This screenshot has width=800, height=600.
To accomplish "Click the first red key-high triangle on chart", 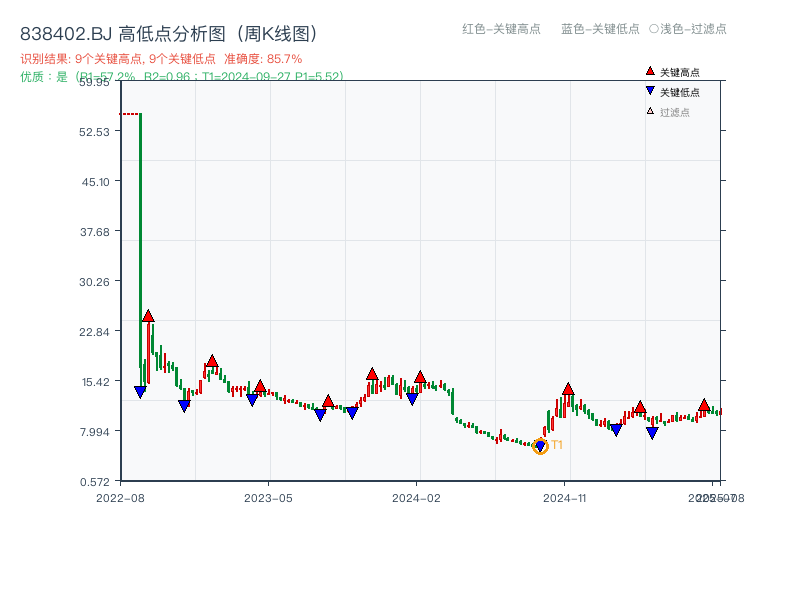I will tap(147, 314).
